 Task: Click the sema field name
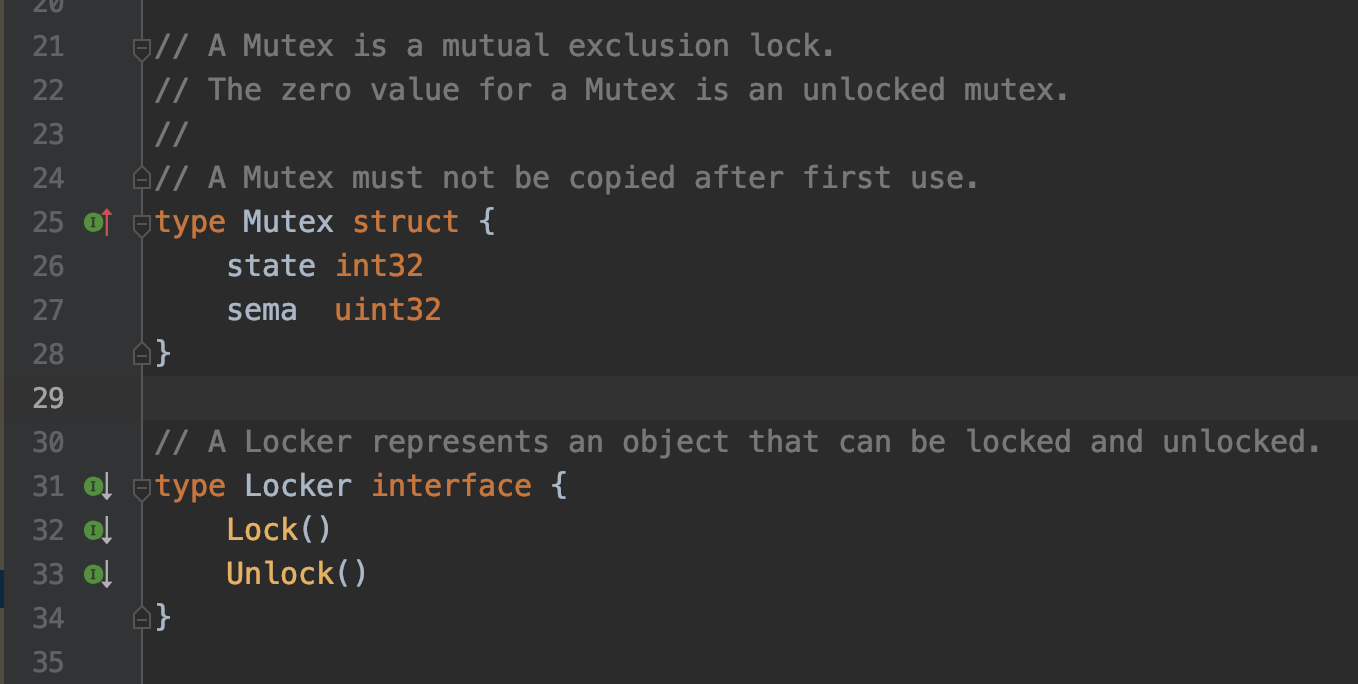261,309
